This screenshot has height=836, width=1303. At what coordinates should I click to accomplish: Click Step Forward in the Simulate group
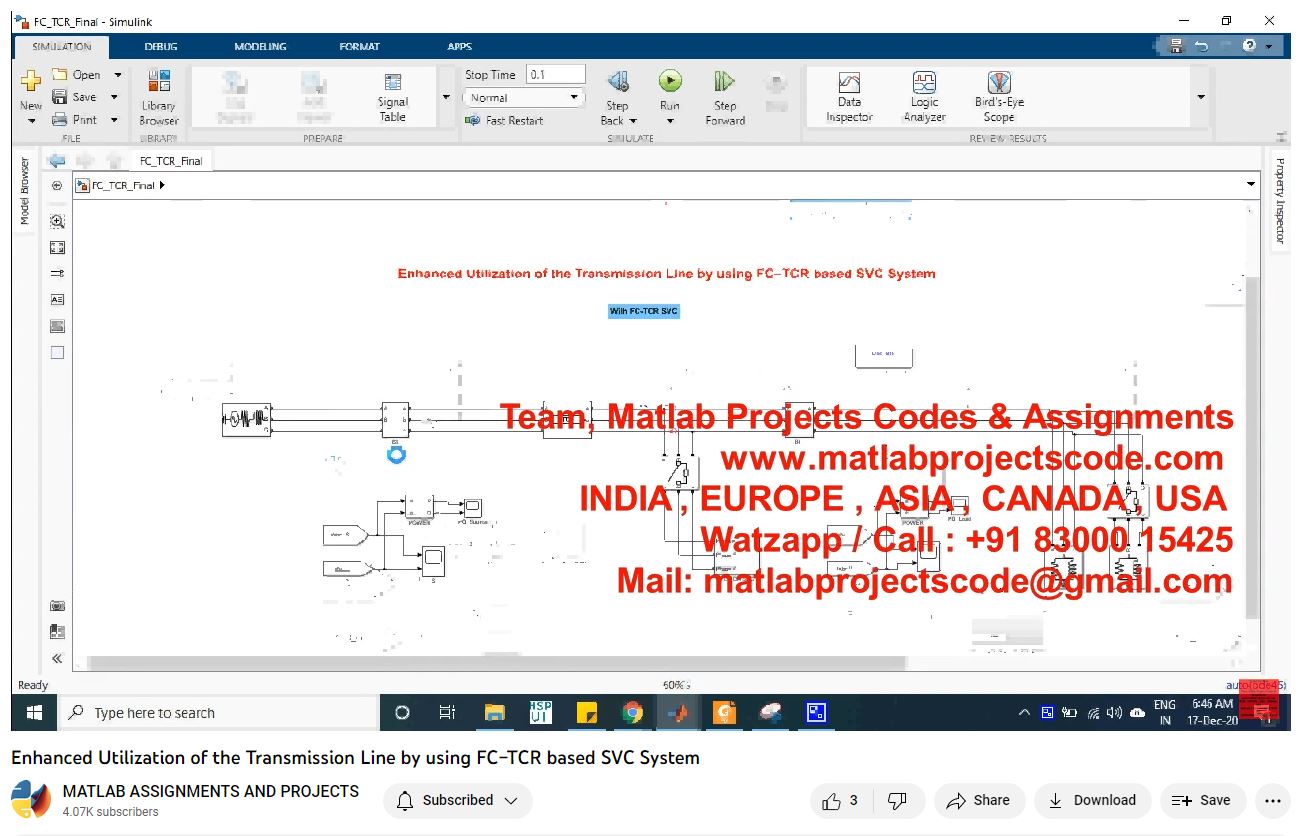point(725,98)
